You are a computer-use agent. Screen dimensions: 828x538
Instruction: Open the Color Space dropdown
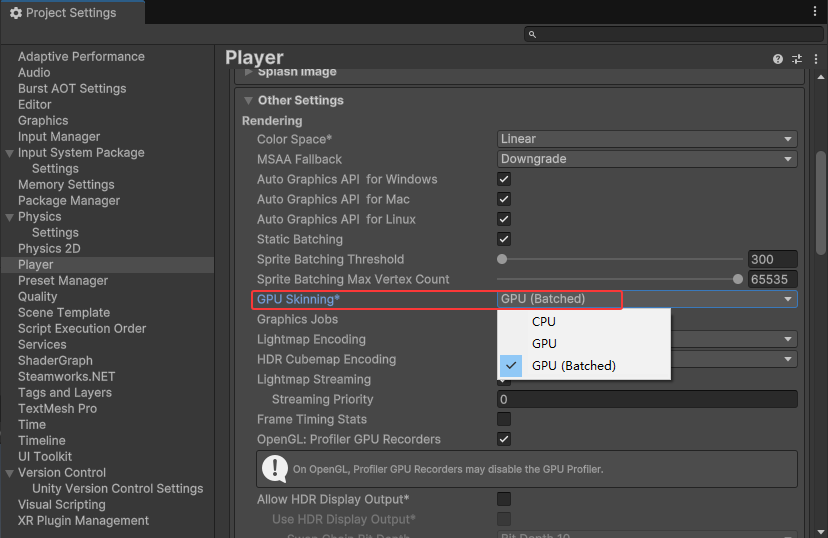pos(647,139)
